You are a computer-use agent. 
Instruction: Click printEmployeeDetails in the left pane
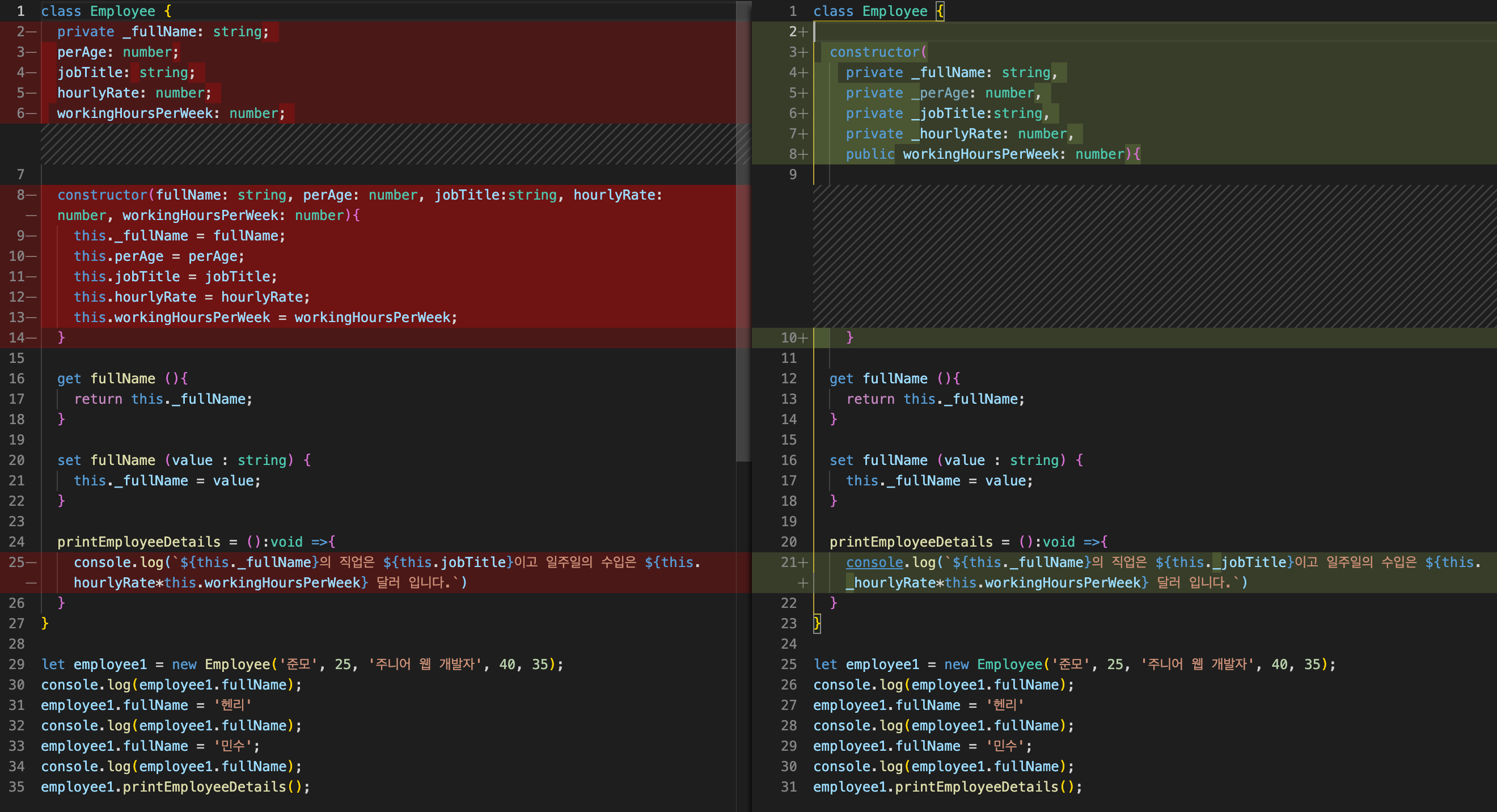click(138, 542)
